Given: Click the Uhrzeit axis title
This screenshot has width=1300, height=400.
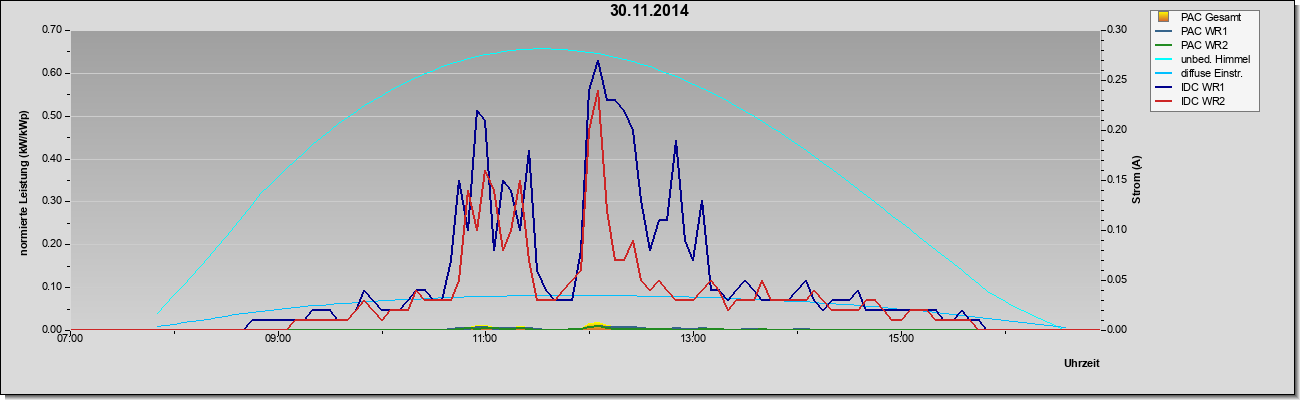Looking at the screenshot, I should tap(1082, 364).
